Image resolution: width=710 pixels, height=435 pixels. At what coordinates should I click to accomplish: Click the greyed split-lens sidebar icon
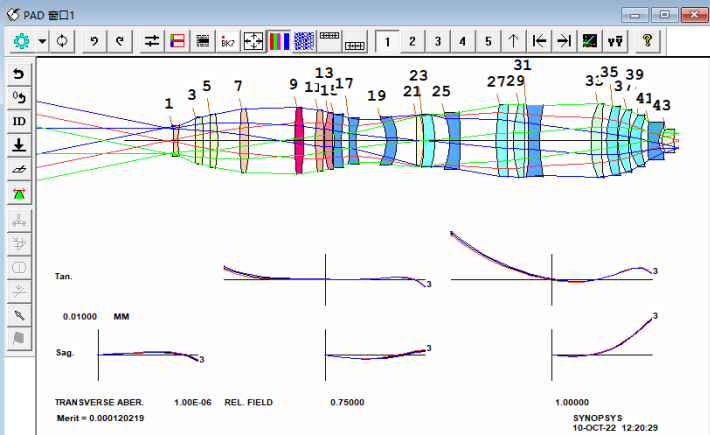[x=19, y=268]
